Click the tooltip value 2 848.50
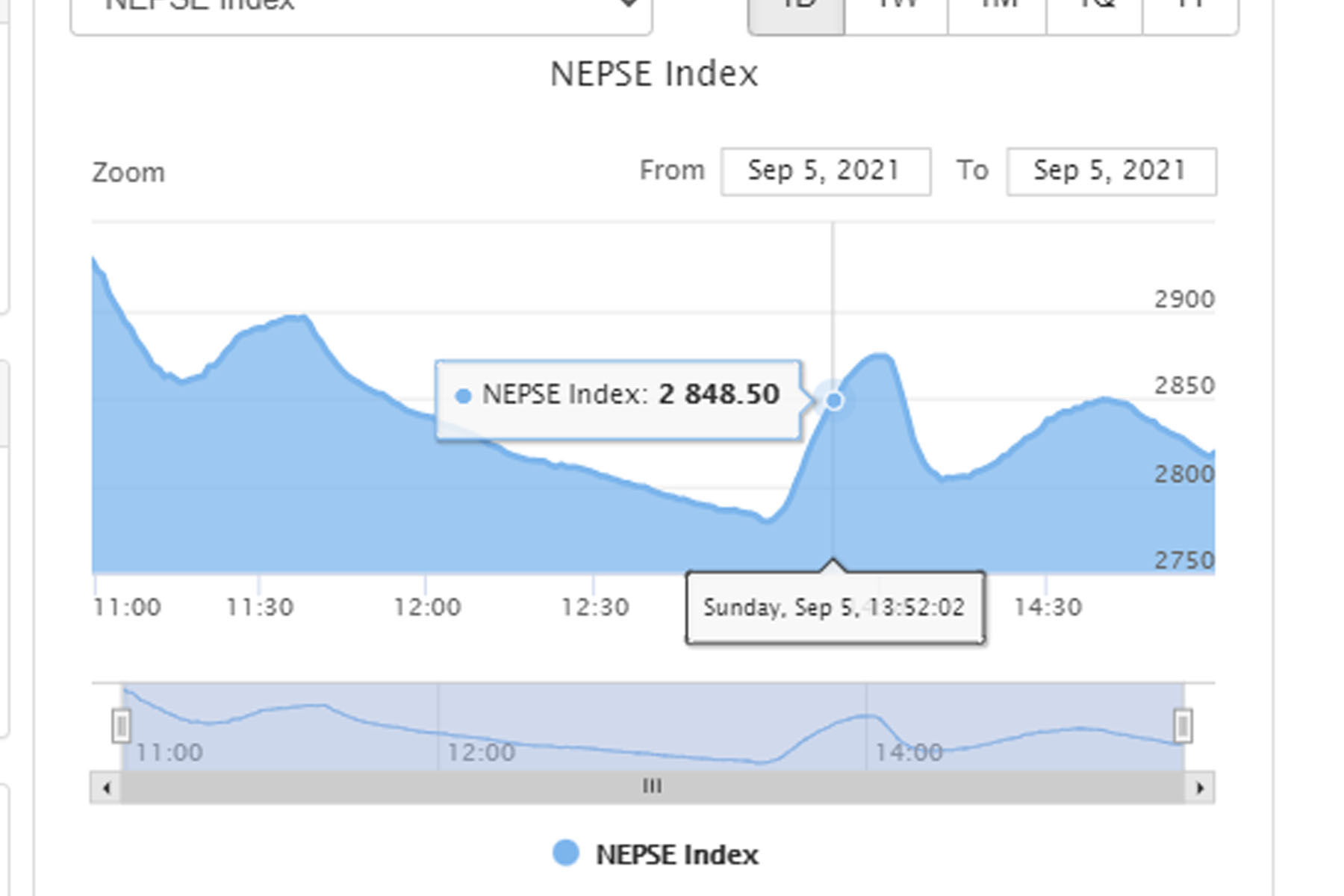 tap(719, 394)
